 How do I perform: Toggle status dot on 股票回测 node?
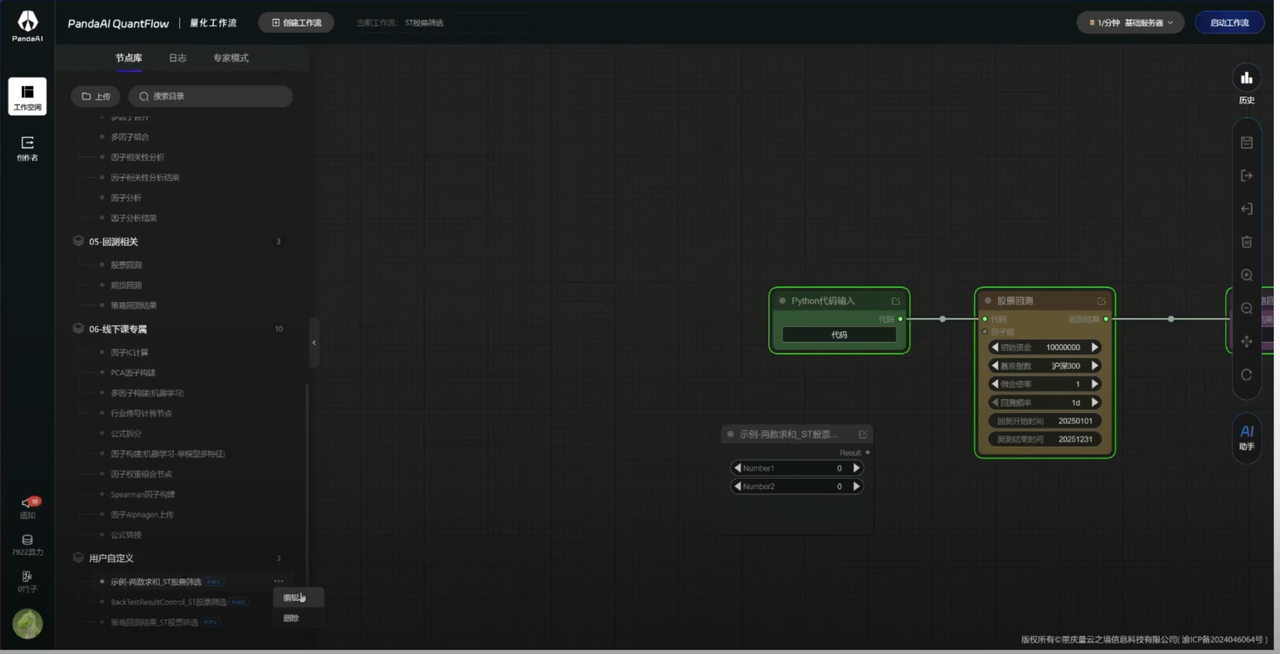point(988,301)
